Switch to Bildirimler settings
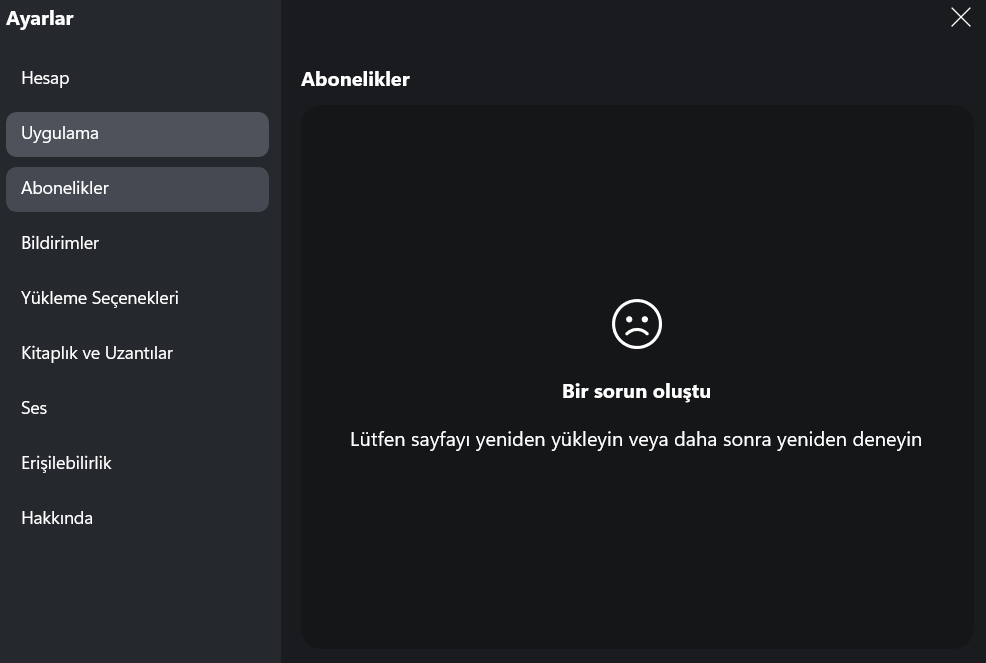Viewport: 986px width, 663px height. [60, 243]
